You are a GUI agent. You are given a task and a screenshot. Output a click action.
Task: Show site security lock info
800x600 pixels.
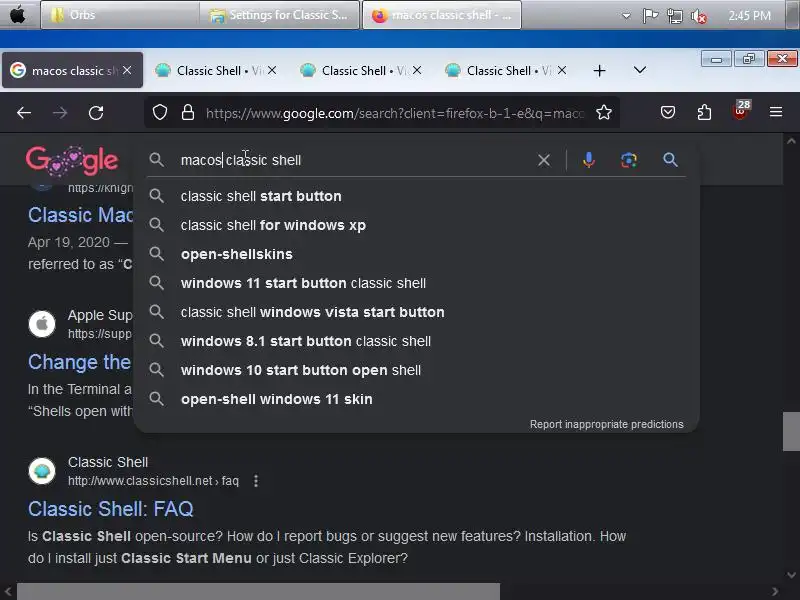click(188, 112)
